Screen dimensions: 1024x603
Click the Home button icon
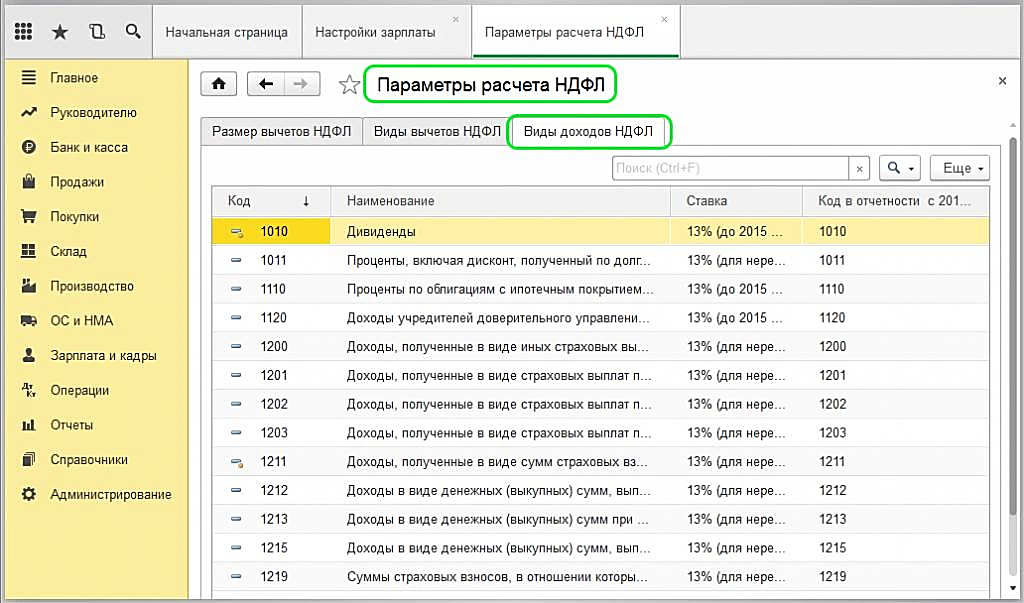pos(219,84)
